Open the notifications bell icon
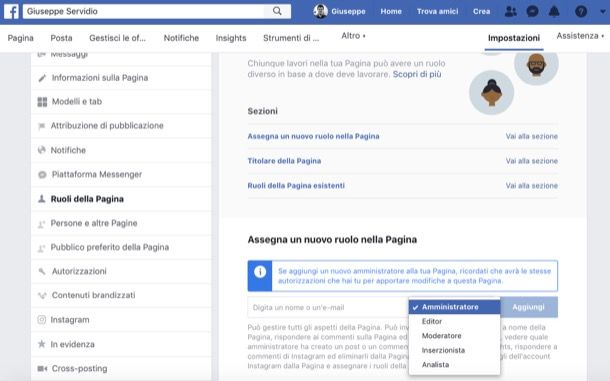 coord(554,11)
